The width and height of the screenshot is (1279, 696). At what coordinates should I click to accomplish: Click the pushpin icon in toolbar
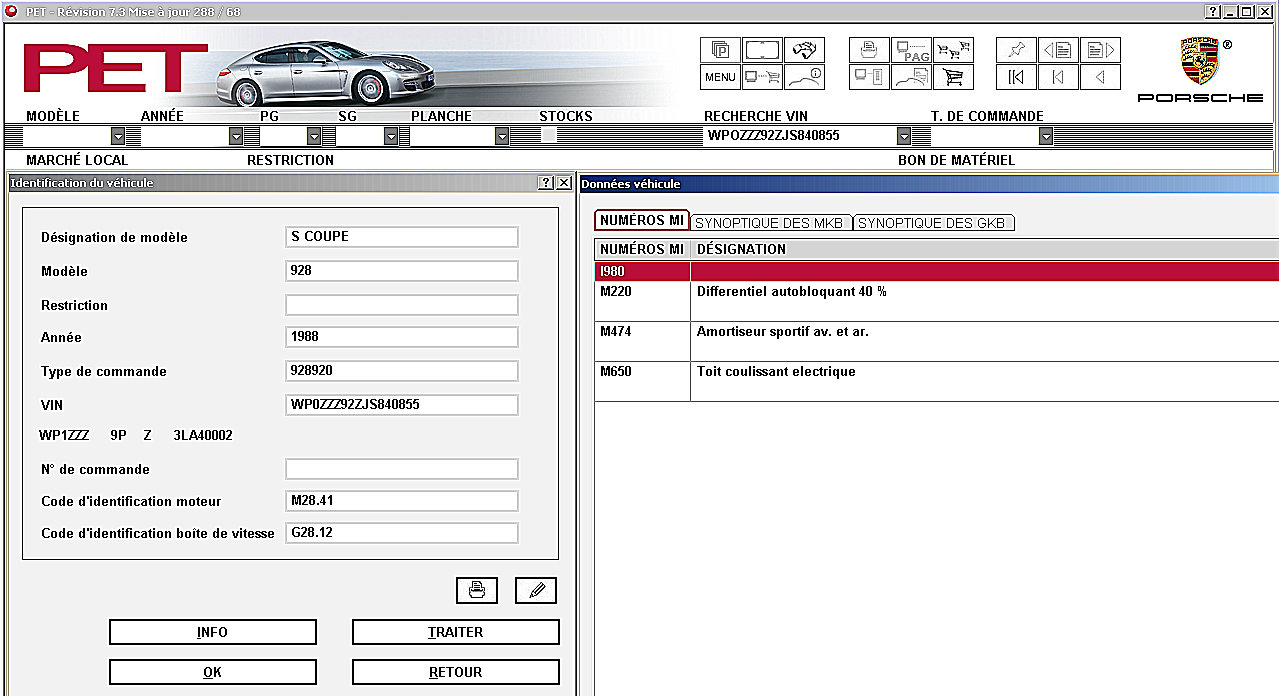[1016, 50]
